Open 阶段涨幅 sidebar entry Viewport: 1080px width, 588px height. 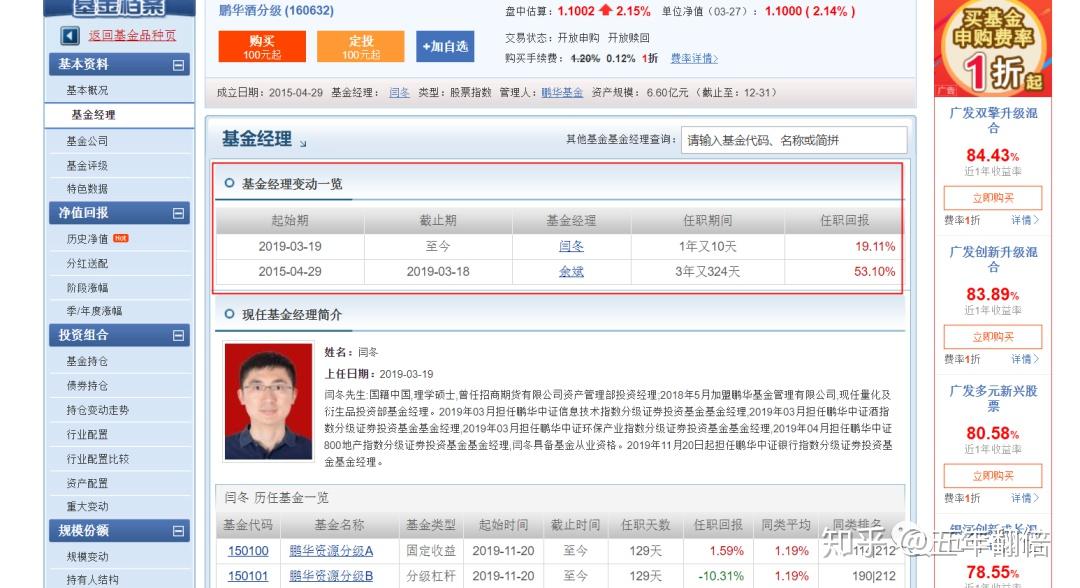87,288
